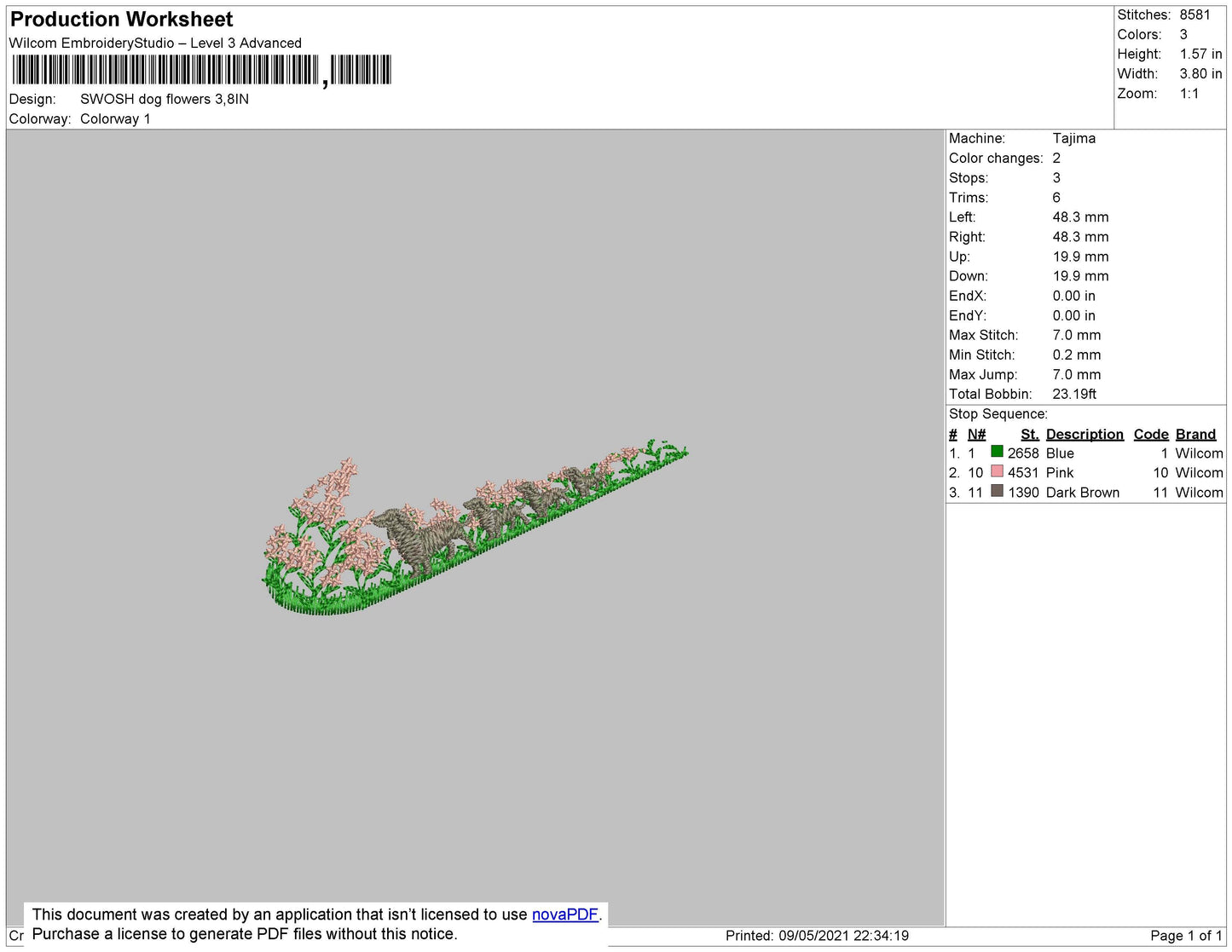Click the 'Color changes:' label

click(996, 158)
